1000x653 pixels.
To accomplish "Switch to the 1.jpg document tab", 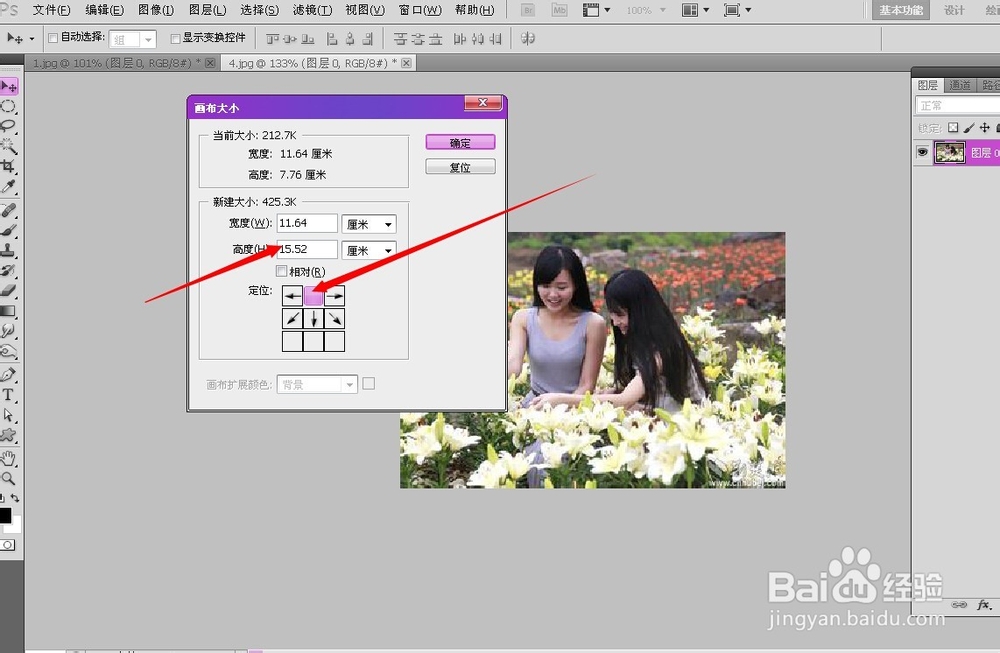I will pos(121,63).
